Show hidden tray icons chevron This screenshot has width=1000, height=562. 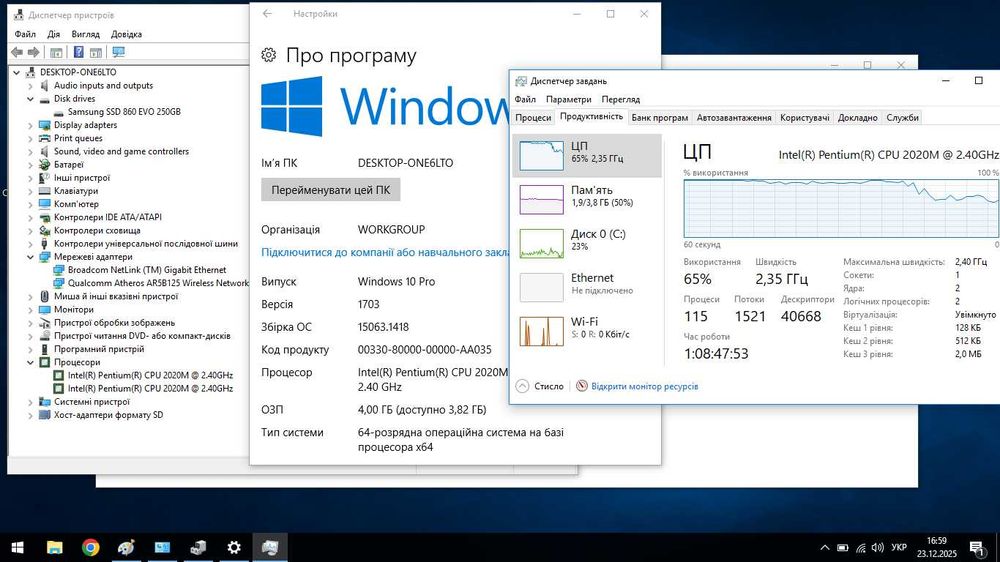click(x=825, y=547)
